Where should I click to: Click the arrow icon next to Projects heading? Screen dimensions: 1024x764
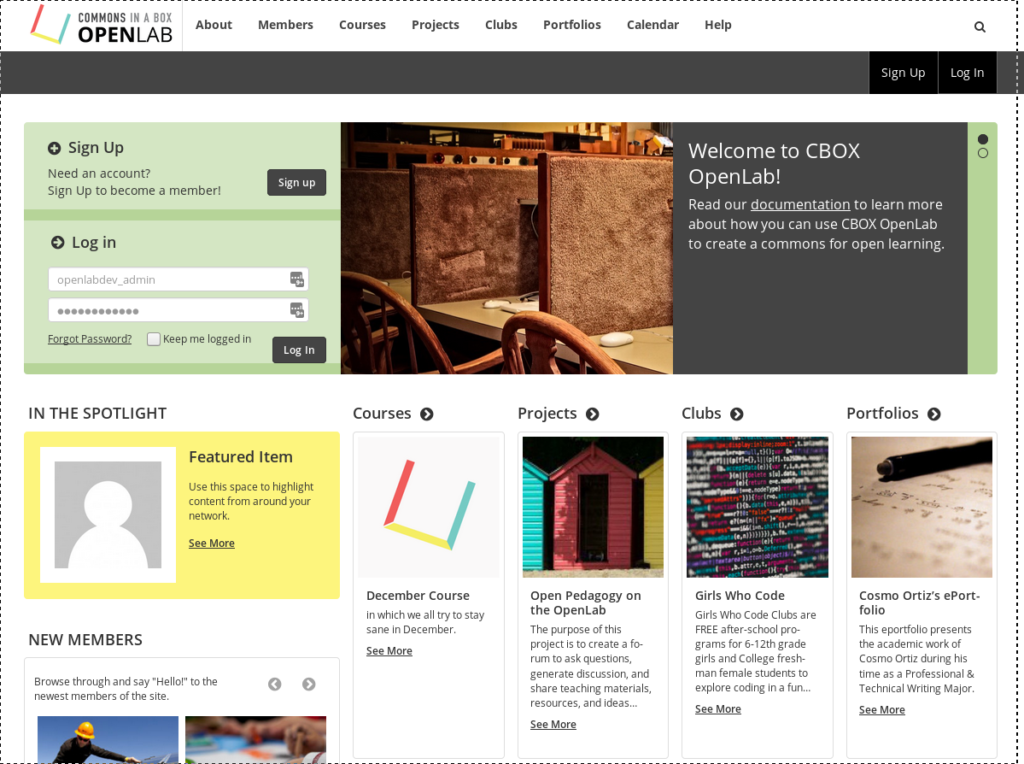point(592,414)
